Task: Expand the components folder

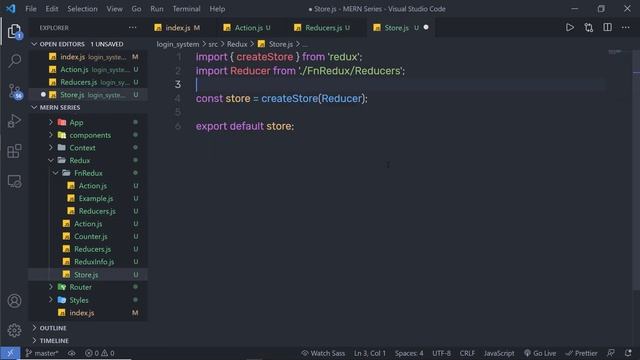Action: tap(51, 135)
